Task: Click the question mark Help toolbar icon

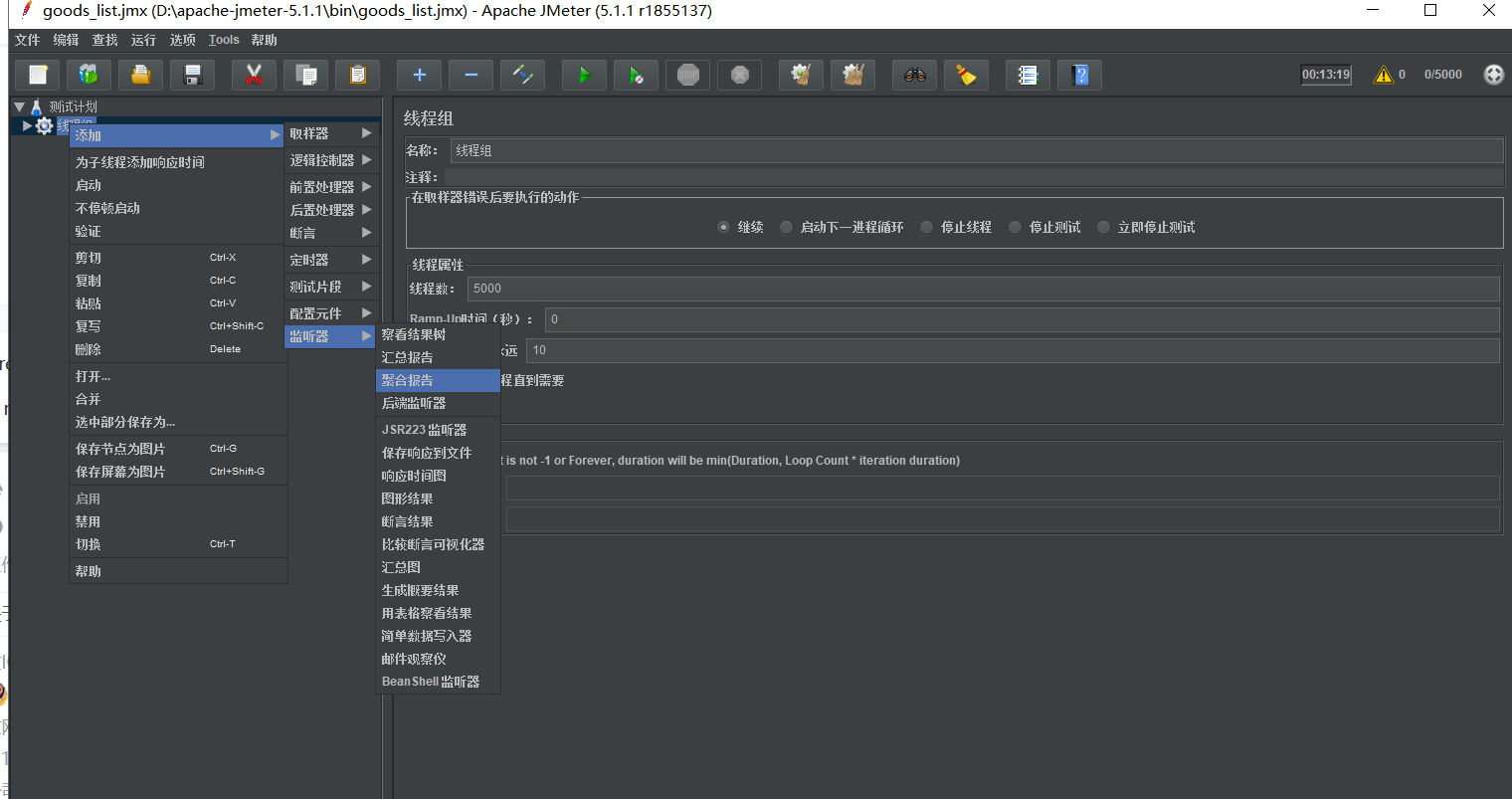Action: click(1080, 75)
